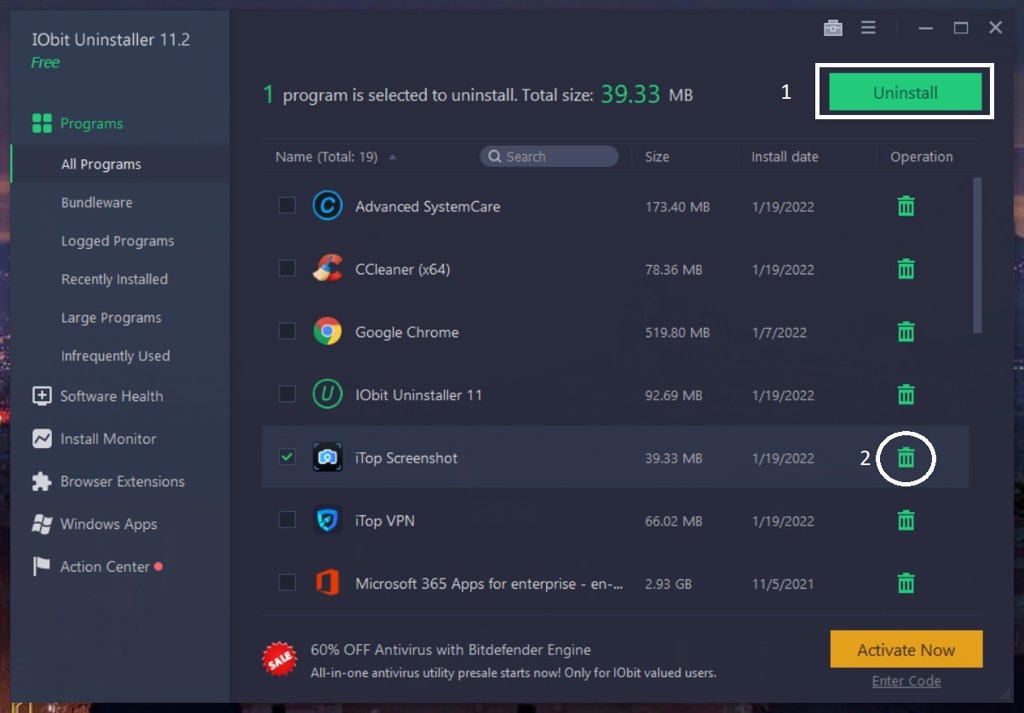This screenshot has width=1024, height=713.
Task: Click the Action Center flag icon
Action: pos(41,567)
